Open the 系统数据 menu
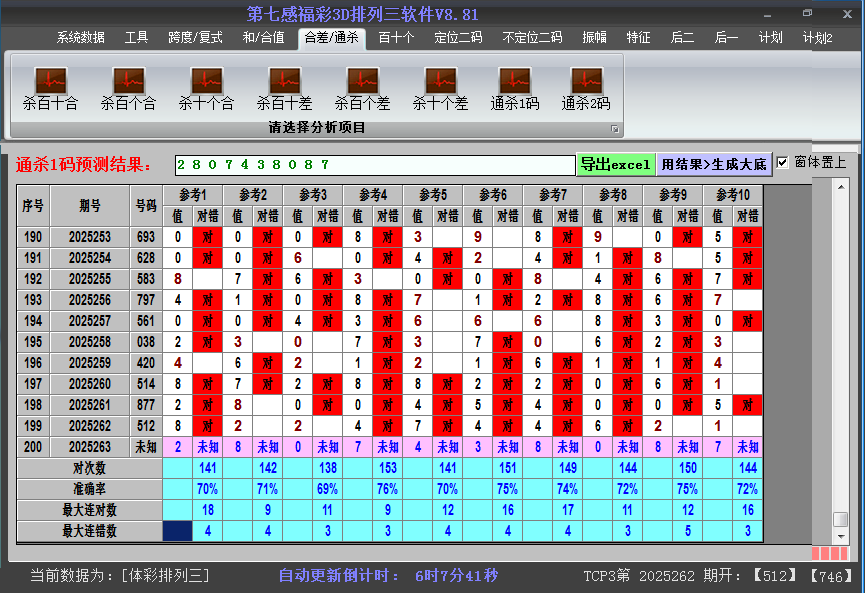The height and width of the screenshot is (593, 865). coord(80,38)
